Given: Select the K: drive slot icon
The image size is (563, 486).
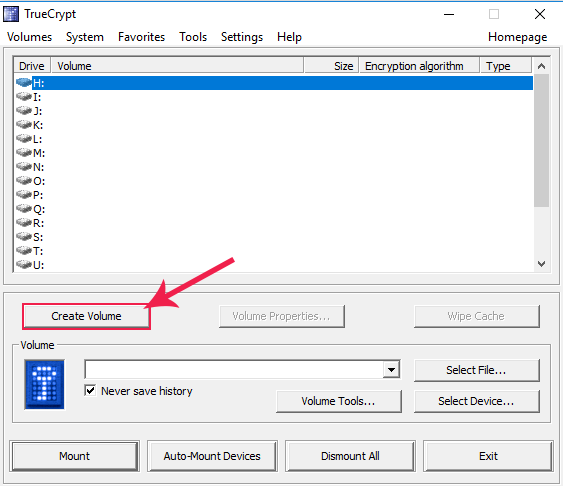Looking at the screenshot, I should [24, 125].
